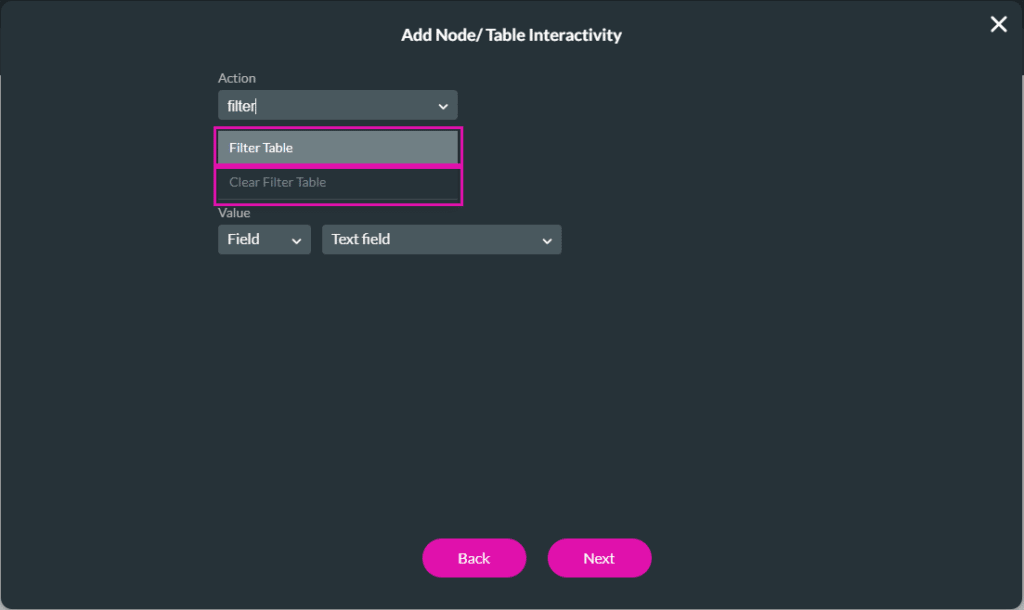Viewport: 1024px width, 610px height.
Task: Click the Action dropdown arrow icon
Action: (x=443, y=105)
